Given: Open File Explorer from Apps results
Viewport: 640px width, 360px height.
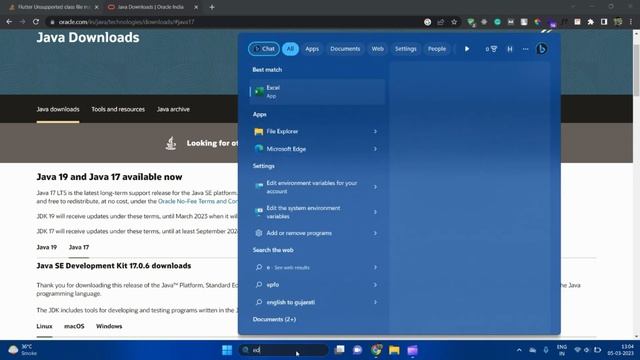Looking at the screenshot, I should (317, 131).
